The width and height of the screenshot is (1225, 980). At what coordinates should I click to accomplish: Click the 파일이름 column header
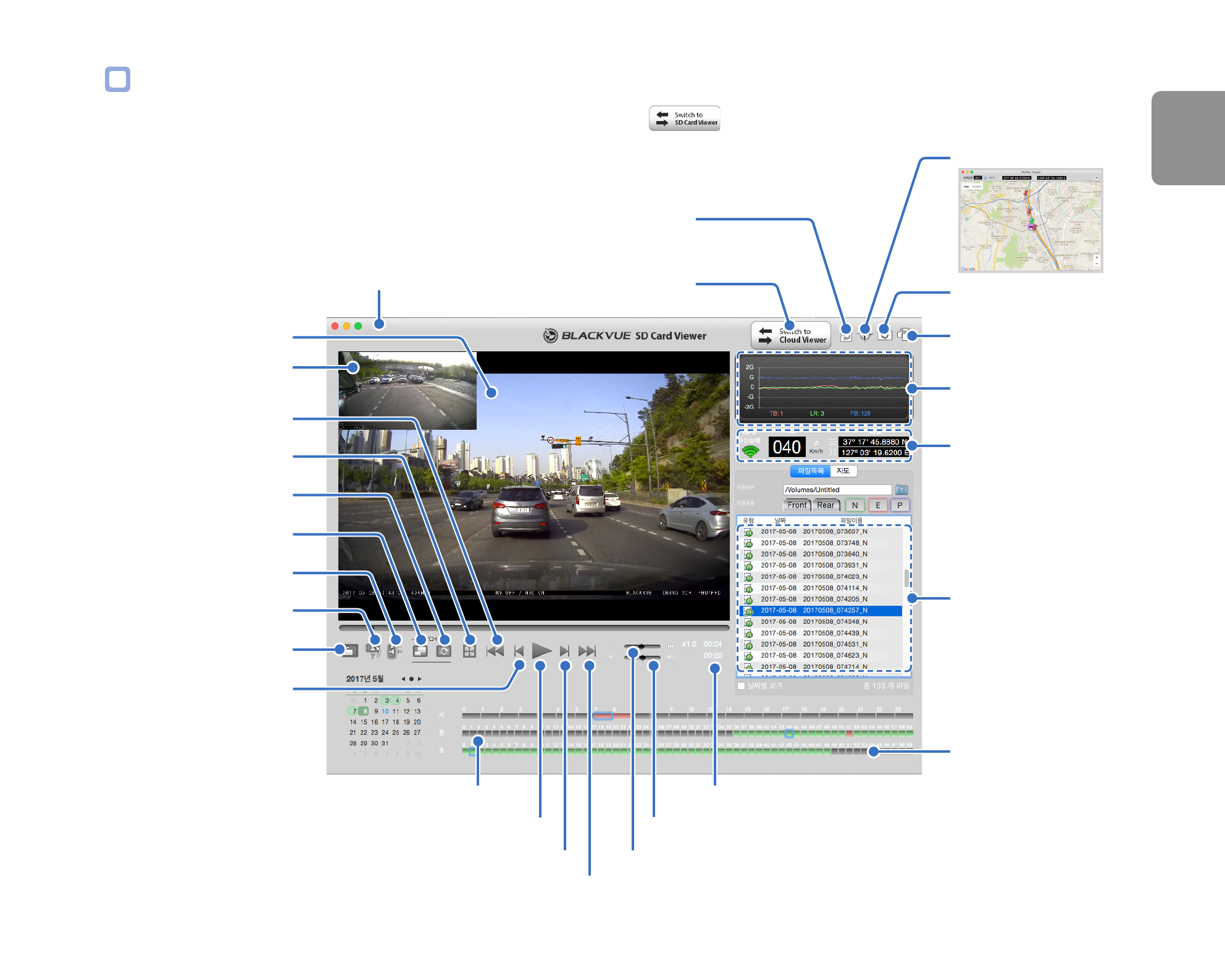tap(851, 521)
